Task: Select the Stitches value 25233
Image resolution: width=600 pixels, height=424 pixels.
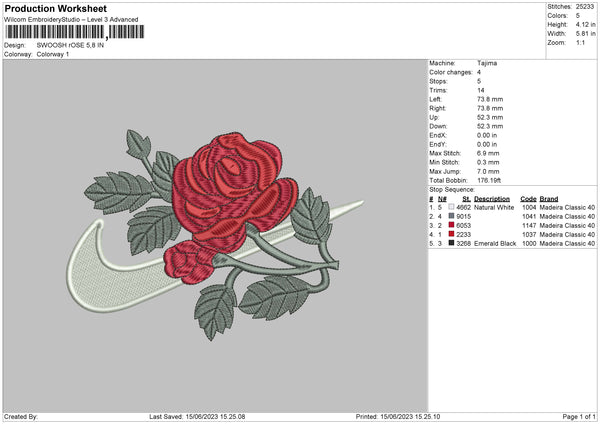Action: click(x=585, y=7)
